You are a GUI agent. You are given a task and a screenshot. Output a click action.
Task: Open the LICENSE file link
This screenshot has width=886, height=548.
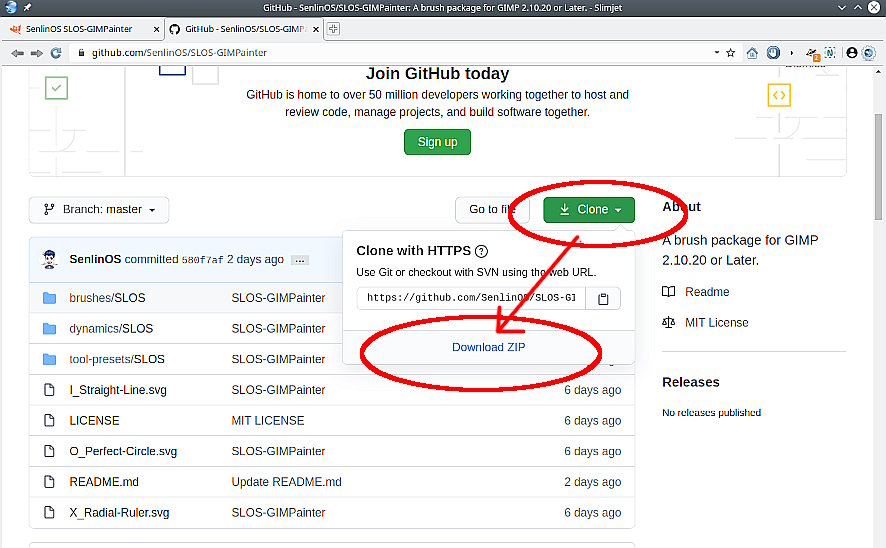[x=94, y=420]
